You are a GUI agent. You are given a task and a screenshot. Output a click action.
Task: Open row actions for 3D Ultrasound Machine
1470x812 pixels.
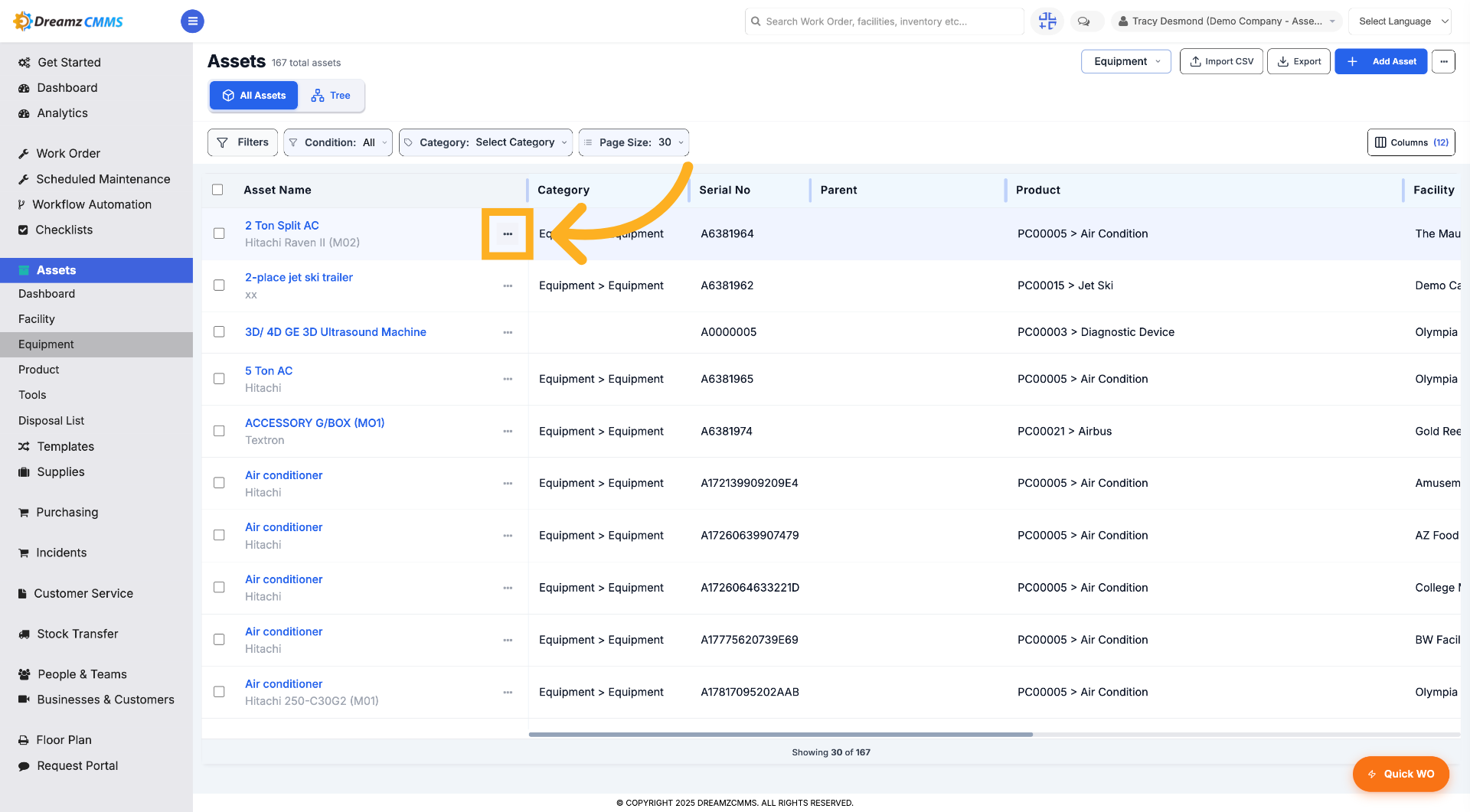508,332
